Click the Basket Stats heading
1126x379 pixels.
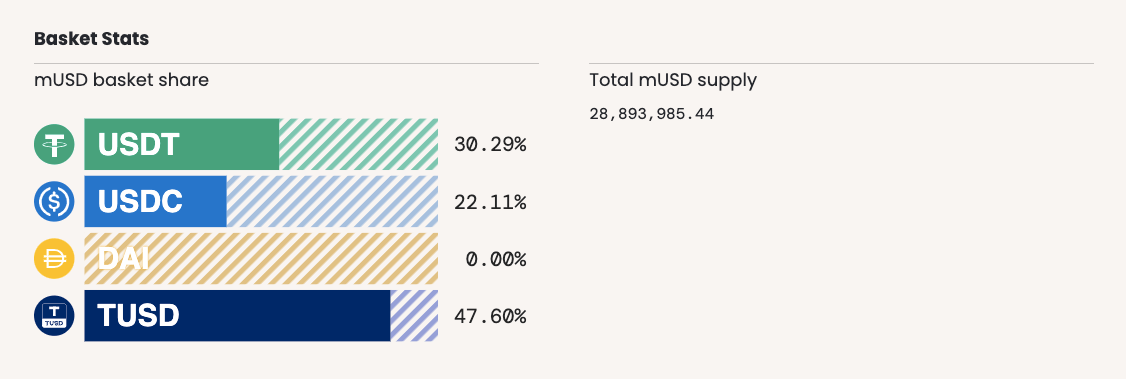coord(92,39)
